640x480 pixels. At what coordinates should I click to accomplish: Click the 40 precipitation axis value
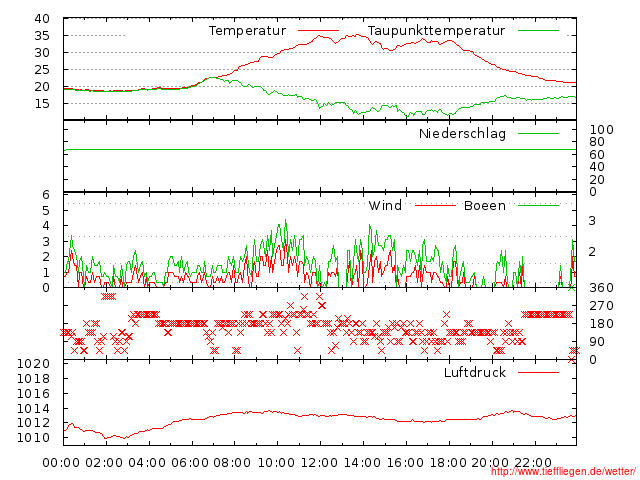tap(597, 167)
